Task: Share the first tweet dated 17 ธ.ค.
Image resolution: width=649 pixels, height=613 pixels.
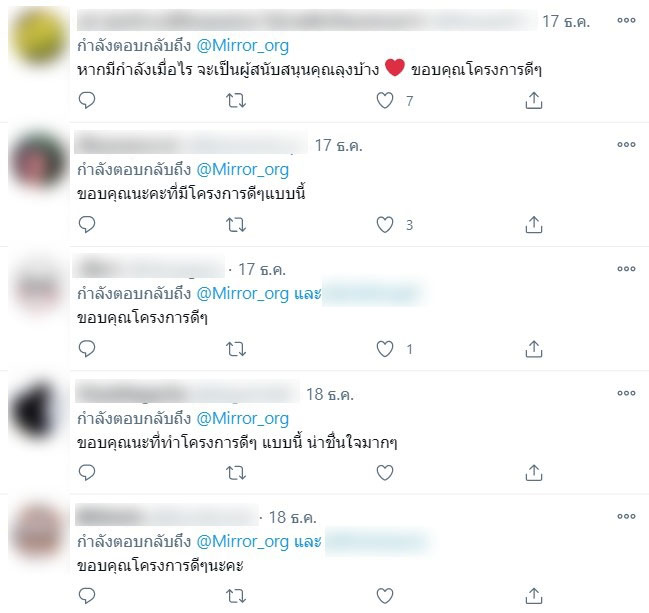Action: (x=534, y=101)
